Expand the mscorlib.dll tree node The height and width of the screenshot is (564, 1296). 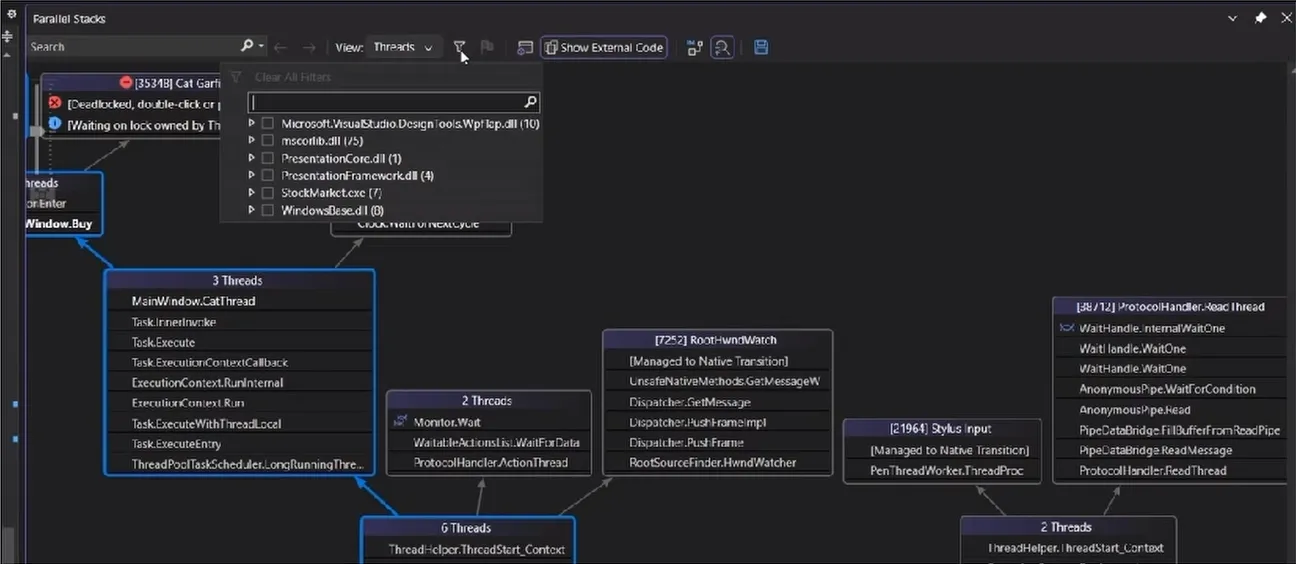coord(252,141)
